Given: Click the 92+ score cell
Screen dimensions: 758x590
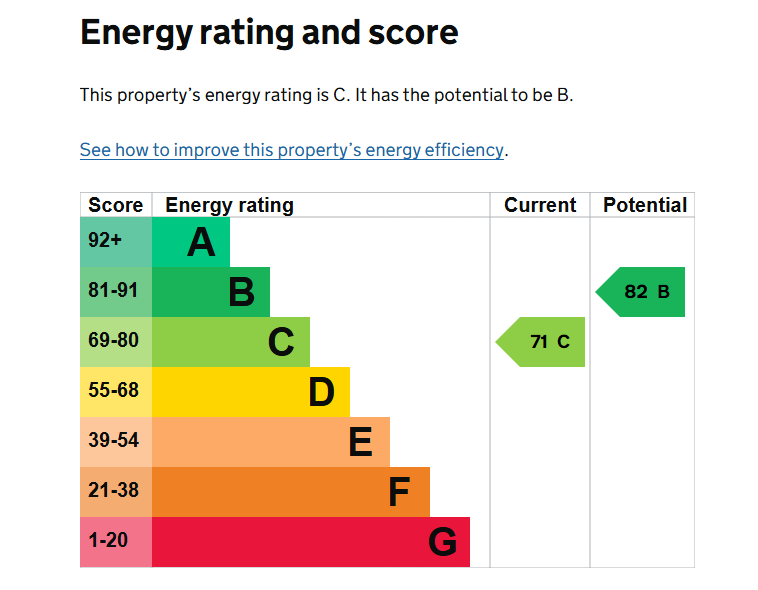Looking at the screenshot, I should coord(116,242).
